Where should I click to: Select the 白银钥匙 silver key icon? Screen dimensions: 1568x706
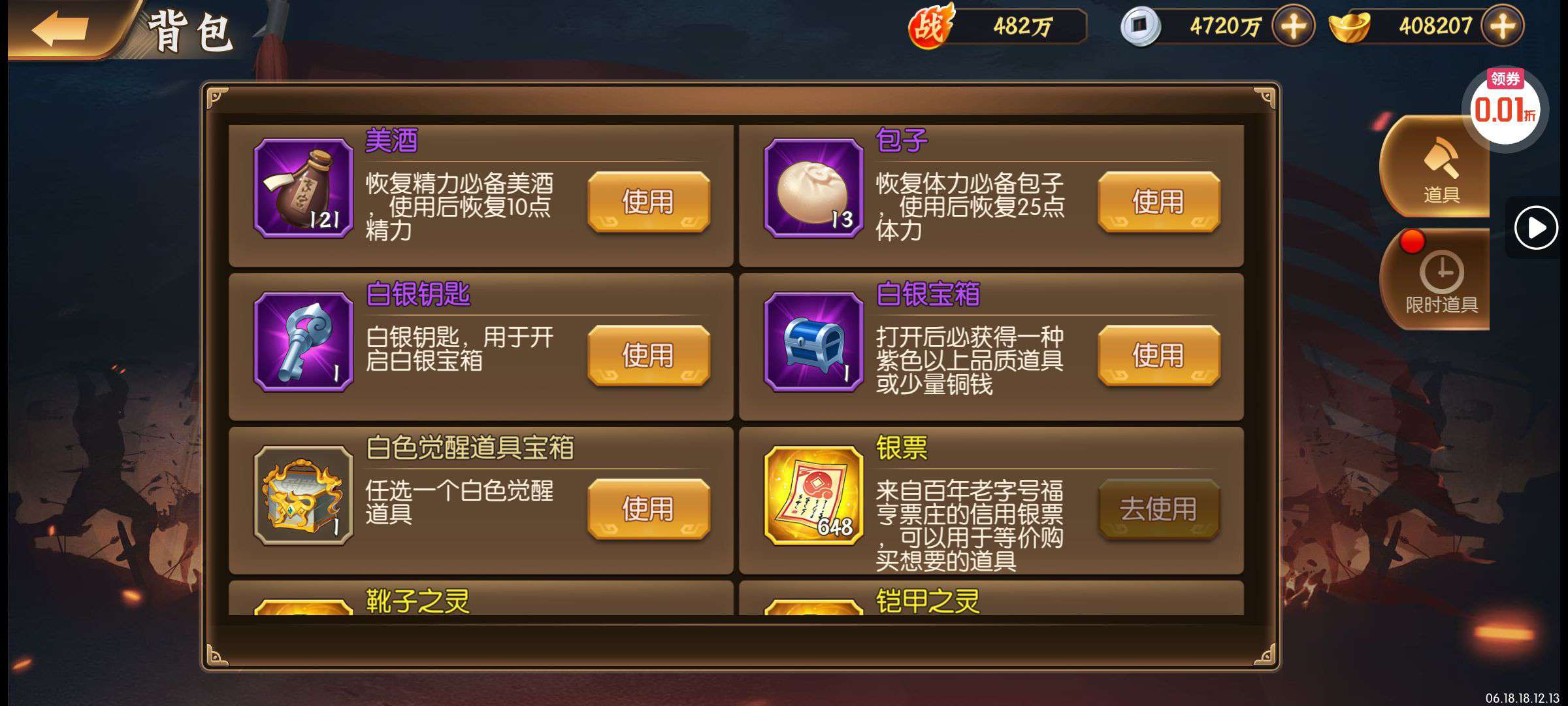pyautogui.click(x=303, y=342)
